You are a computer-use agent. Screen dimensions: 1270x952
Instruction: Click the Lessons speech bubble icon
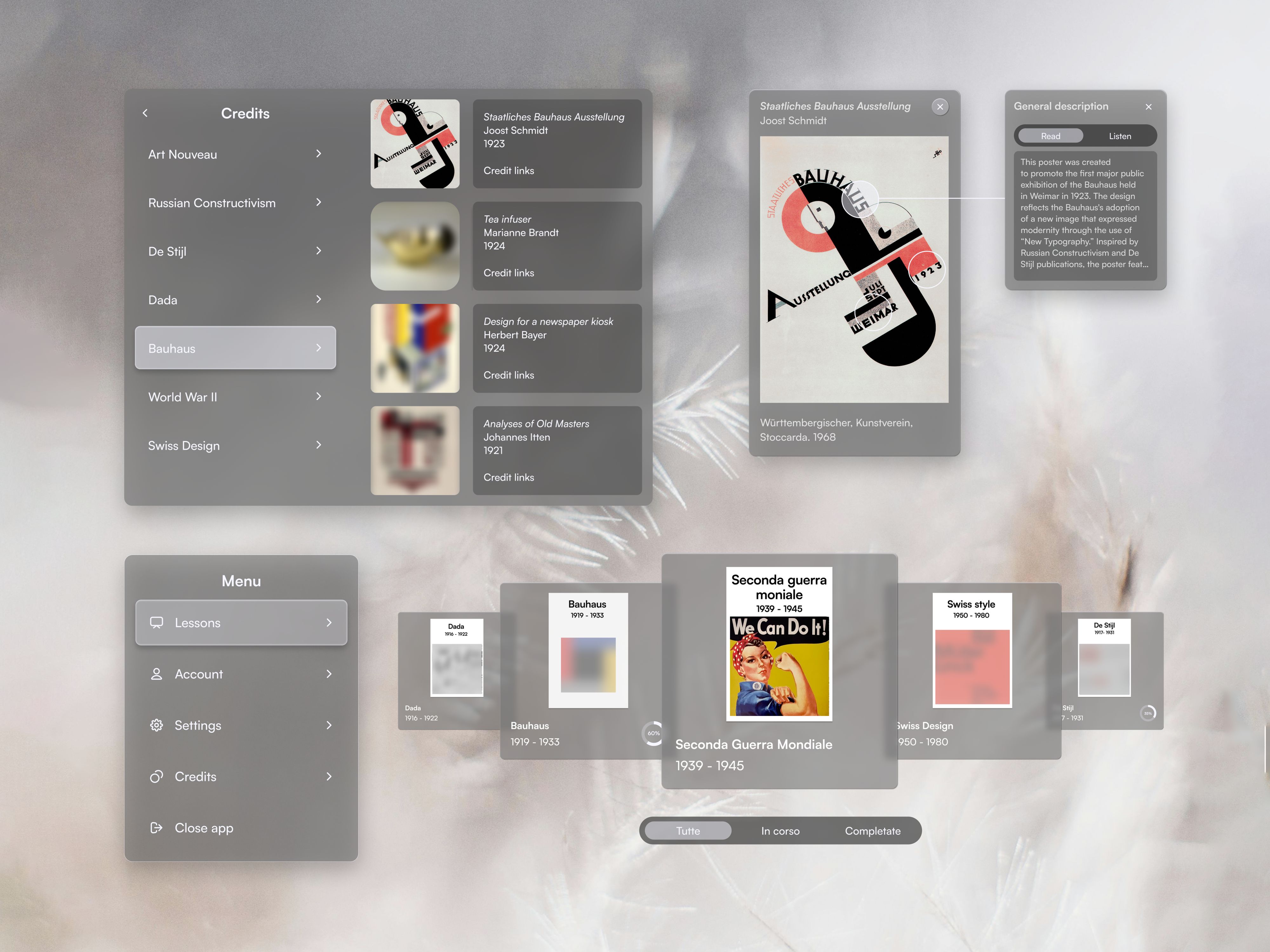156,623
